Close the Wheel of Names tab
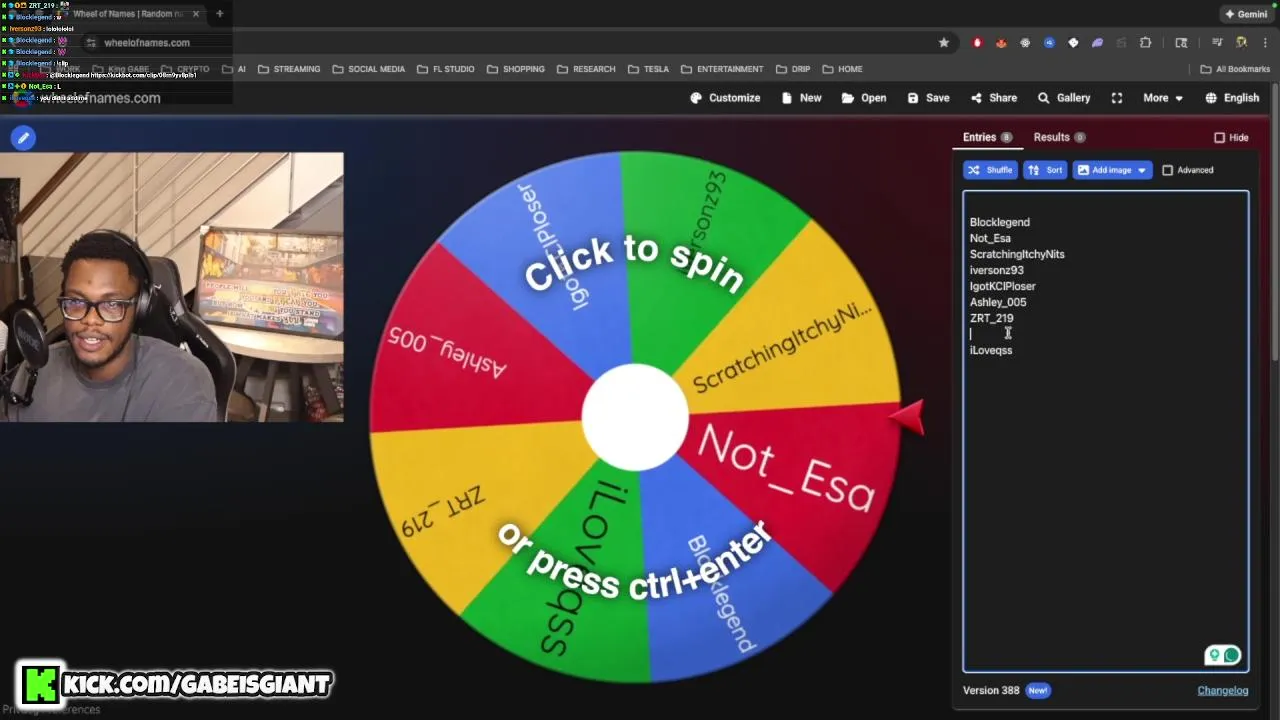 pyautogui.click(x=196, y=14)
